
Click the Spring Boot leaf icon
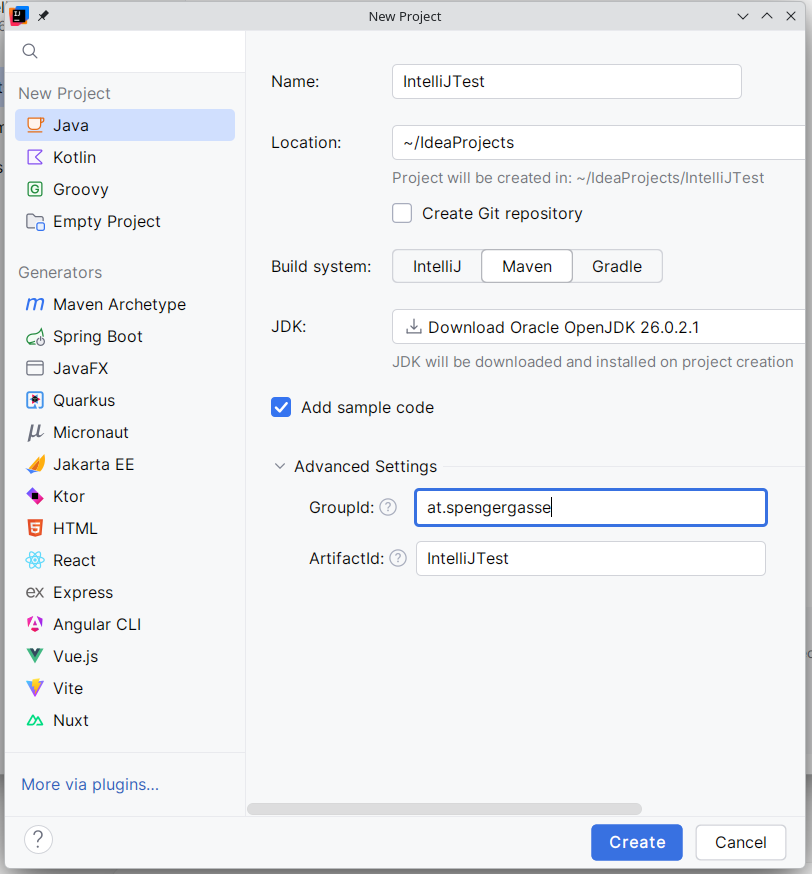[x=35, y=337]
